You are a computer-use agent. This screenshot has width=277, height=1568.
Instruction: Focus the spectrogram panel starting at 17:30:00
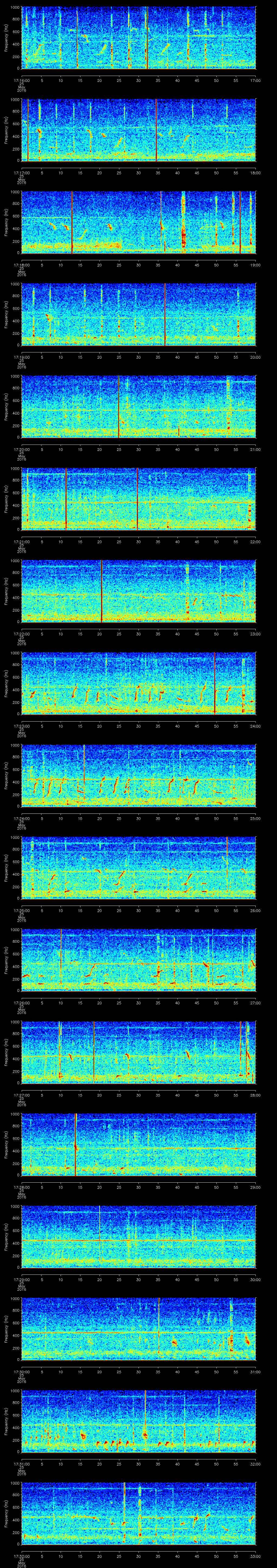pos(138,1329)
